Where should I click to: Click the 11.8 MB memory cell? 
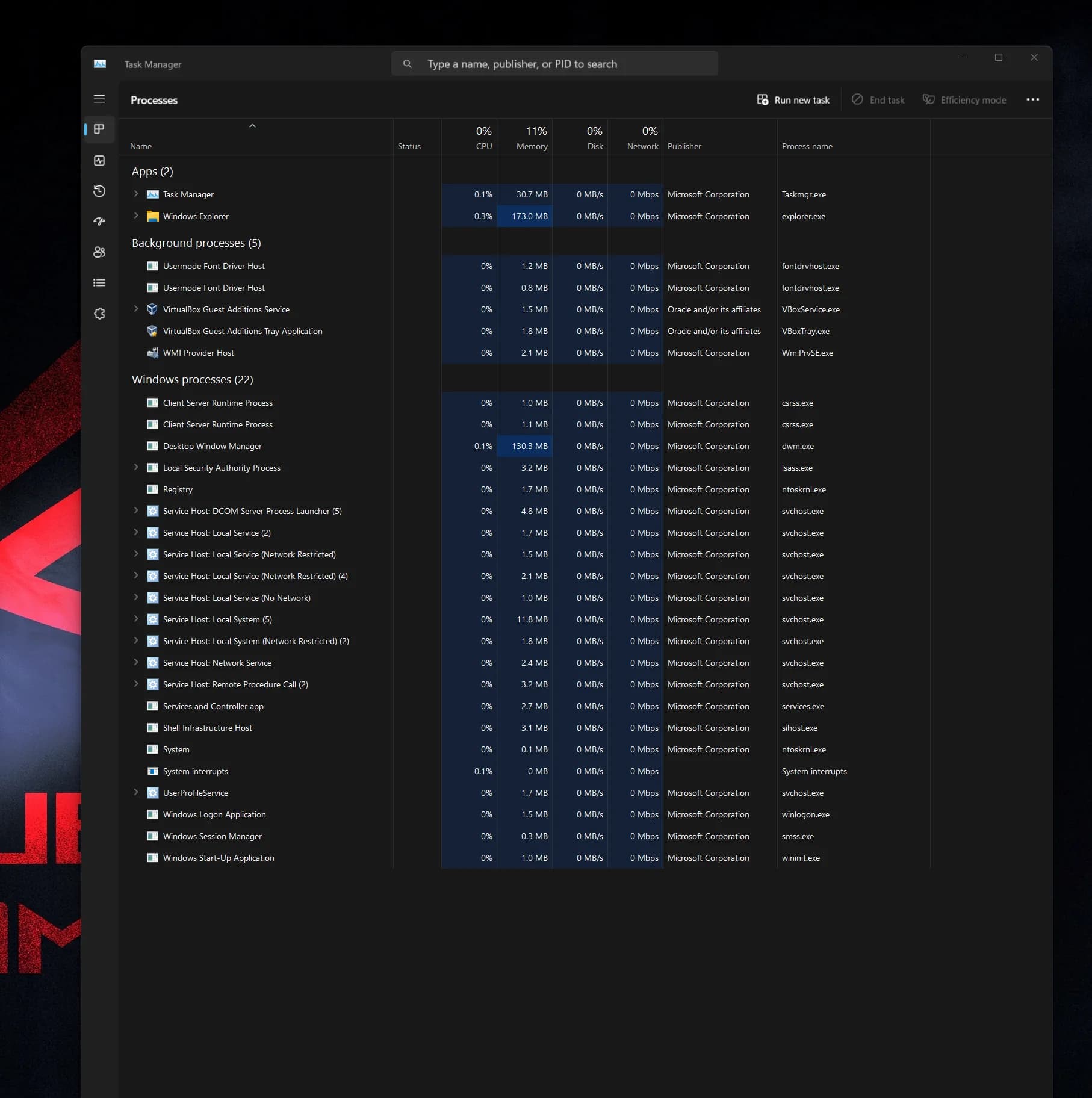point(524,619)
